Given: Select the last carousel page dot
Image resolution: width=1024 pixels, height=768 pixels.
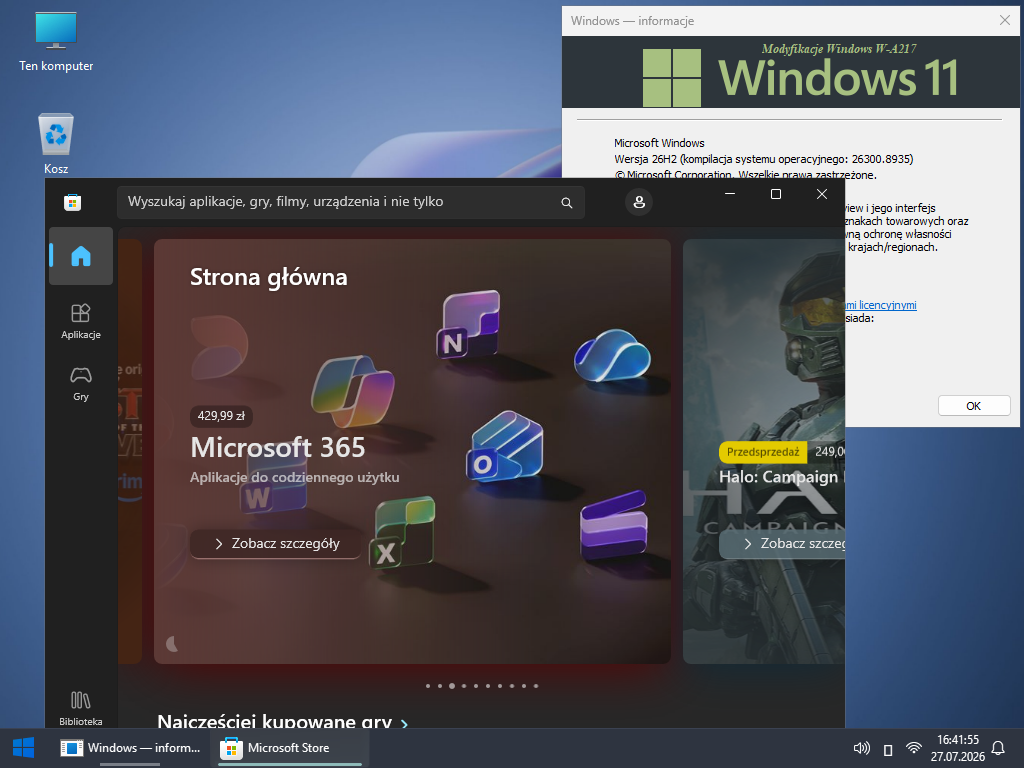Looking at the screenshot, I should pos(536,686).
